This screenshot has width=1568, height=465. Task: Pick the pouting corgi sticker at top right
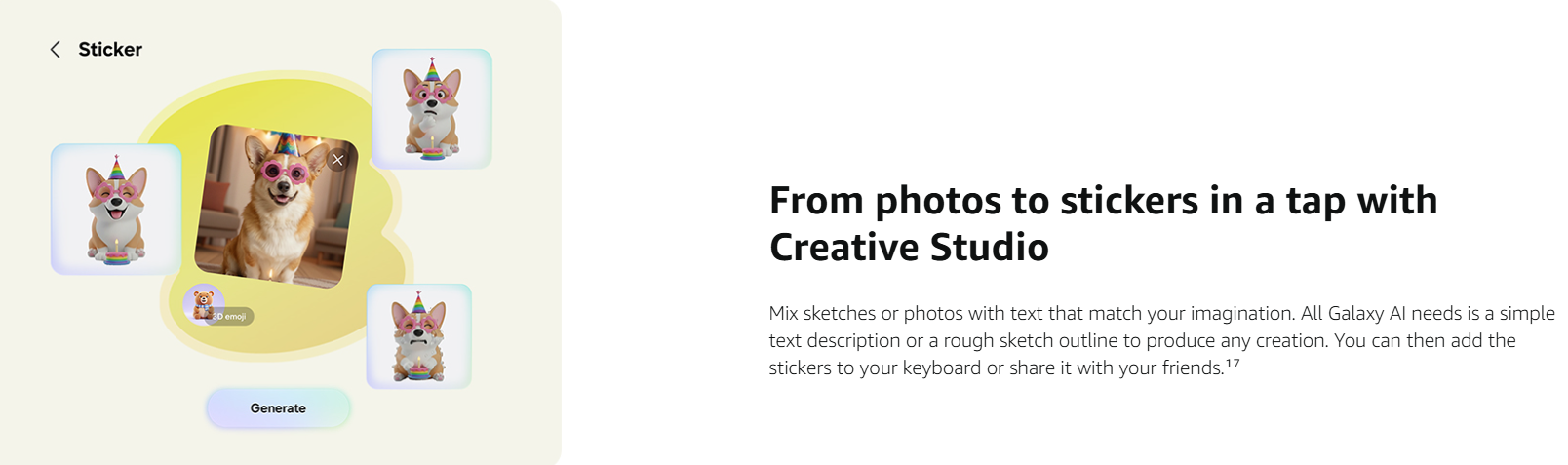[x=432, y=108]
